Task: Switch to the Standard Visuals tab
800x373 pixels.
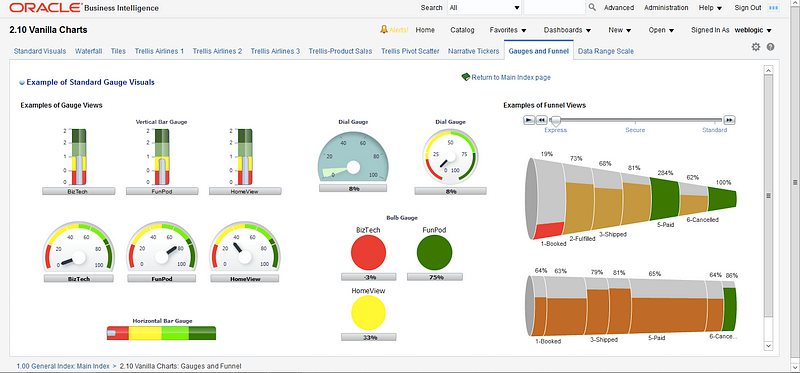Action: pyautogui.click(x=40, y=51)
